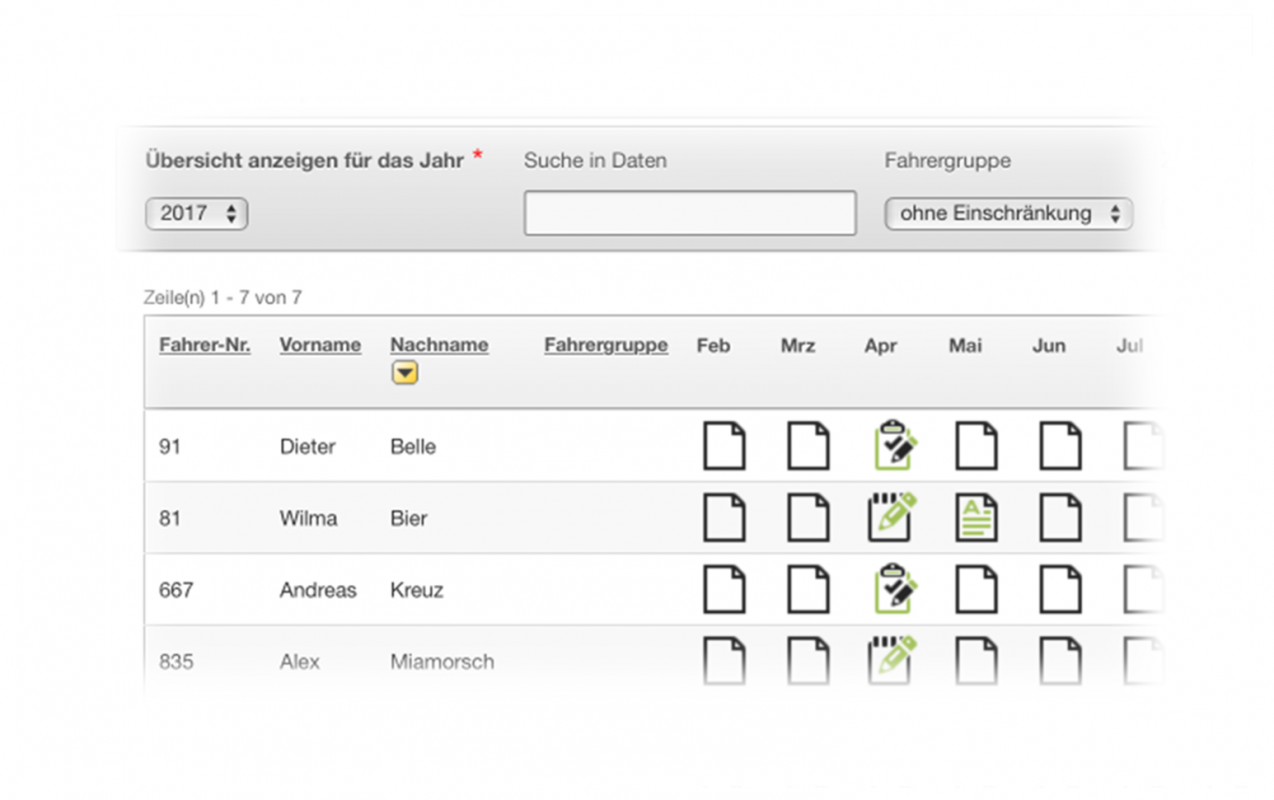Click Wilma Bier's empty June document icon
Viewport: 1274px width, 800px height.
[1060, 518]
